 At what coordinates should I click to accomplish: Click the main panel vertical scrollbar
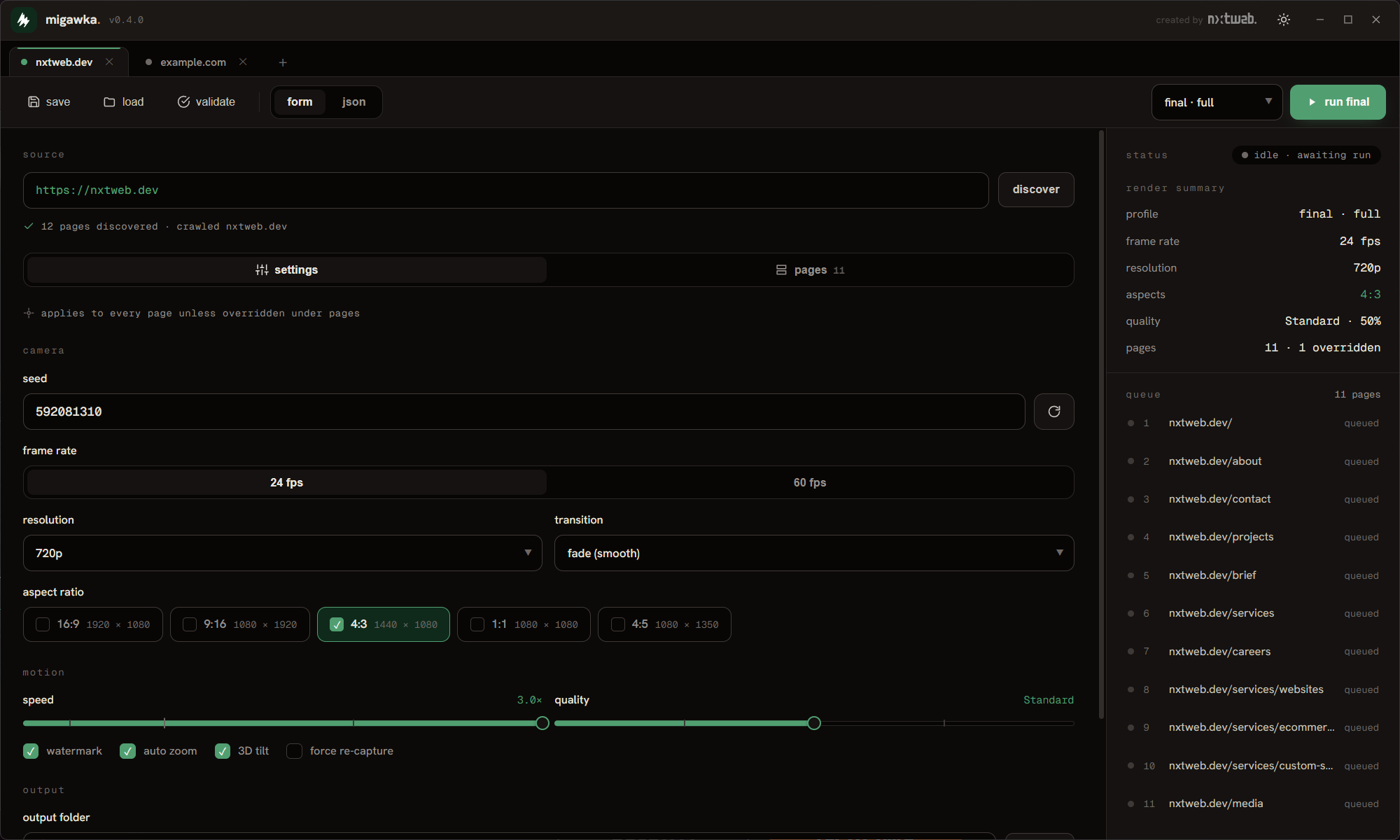[1101, 424]
